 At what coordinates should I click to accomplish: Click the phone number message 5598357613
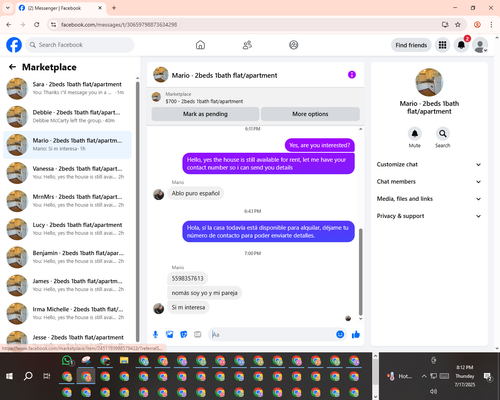click(187, 278)
